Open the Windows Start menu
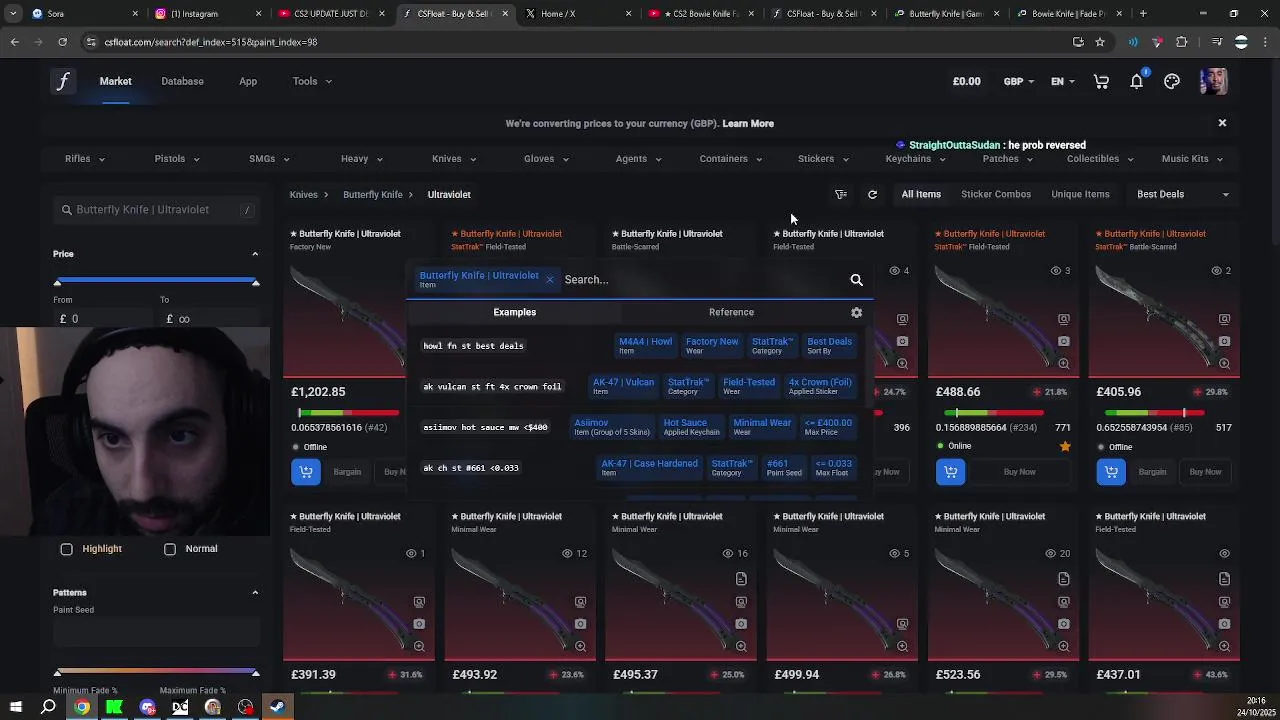Screen dimensions: 1280x720 pos(15,707)
